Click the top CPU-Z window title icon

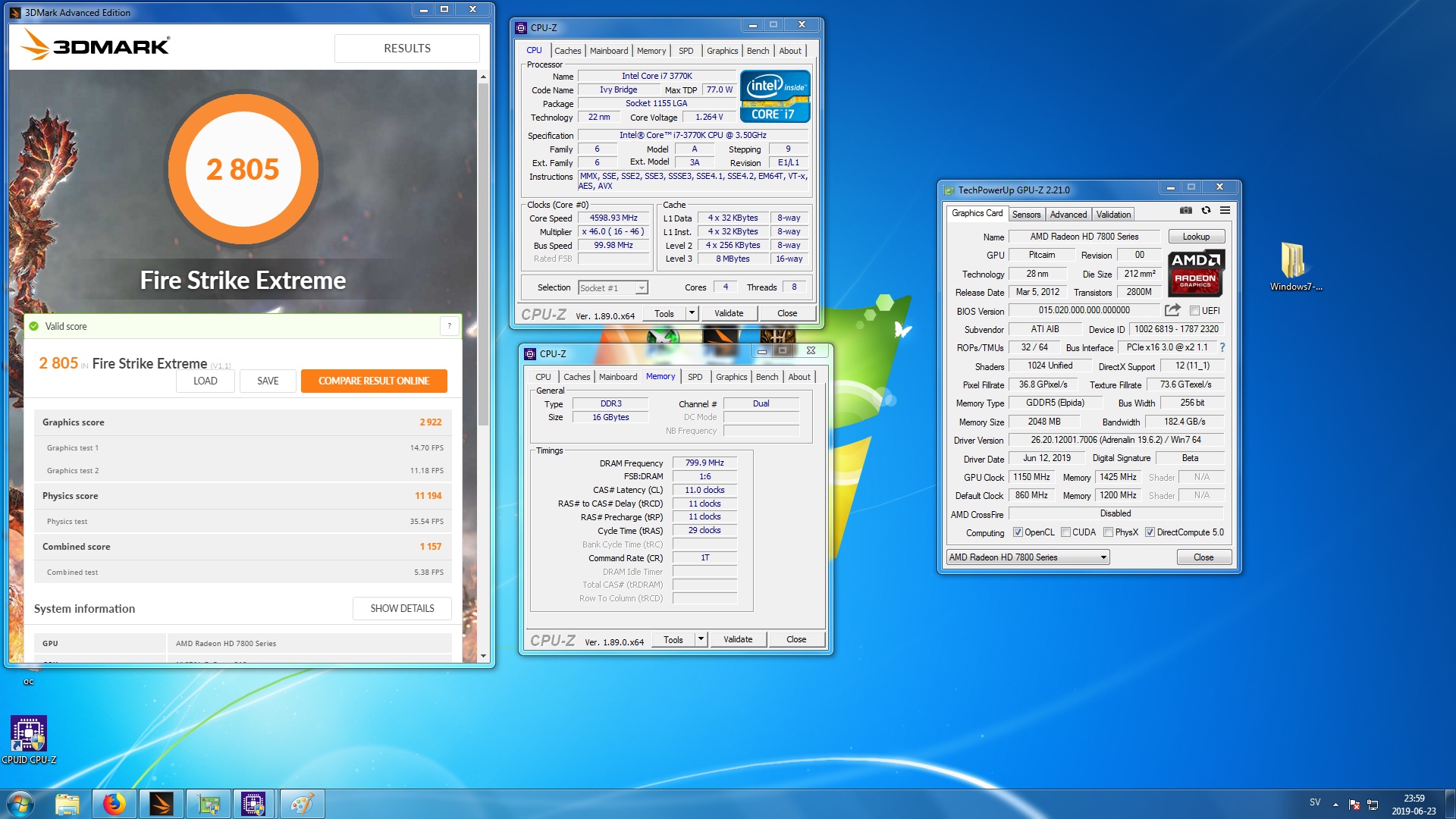click(x=521, y=28)
